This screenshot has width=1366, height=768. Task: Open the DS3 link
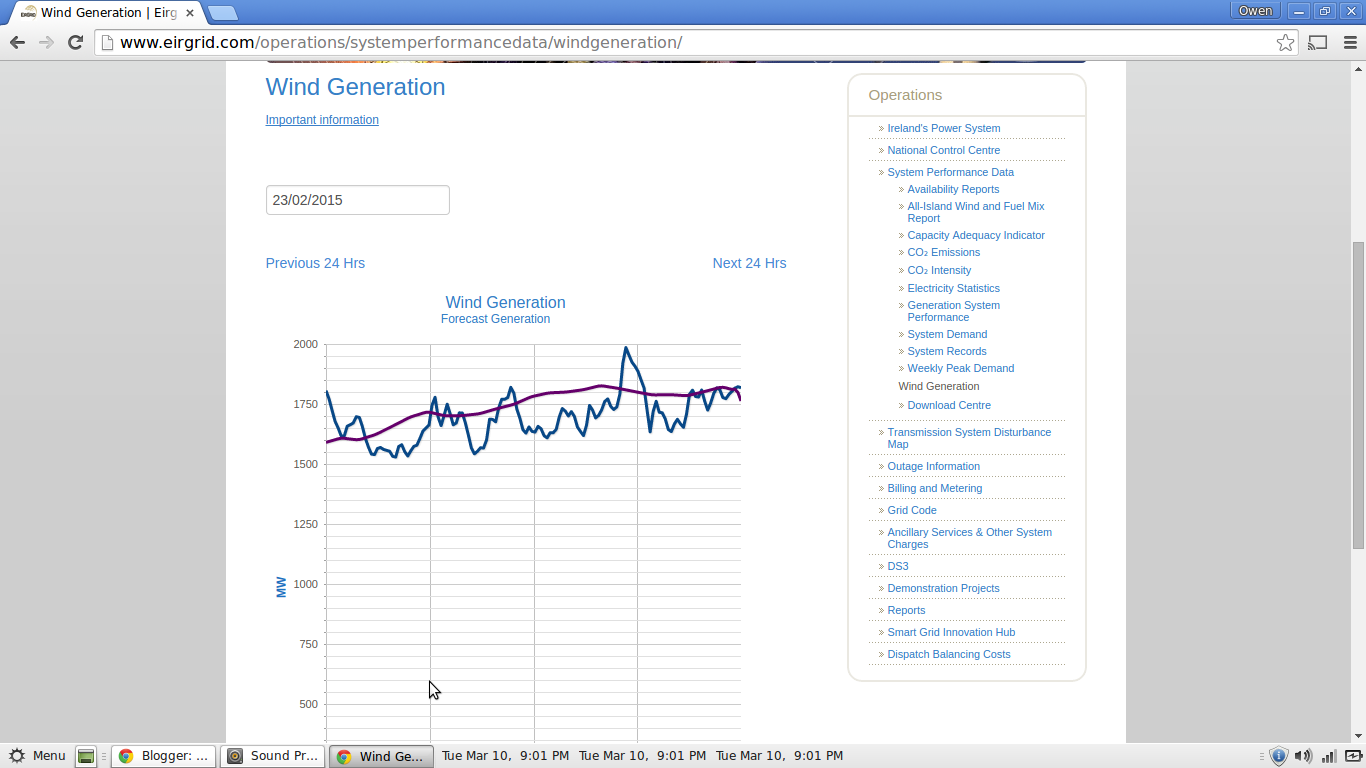[898, 566]
